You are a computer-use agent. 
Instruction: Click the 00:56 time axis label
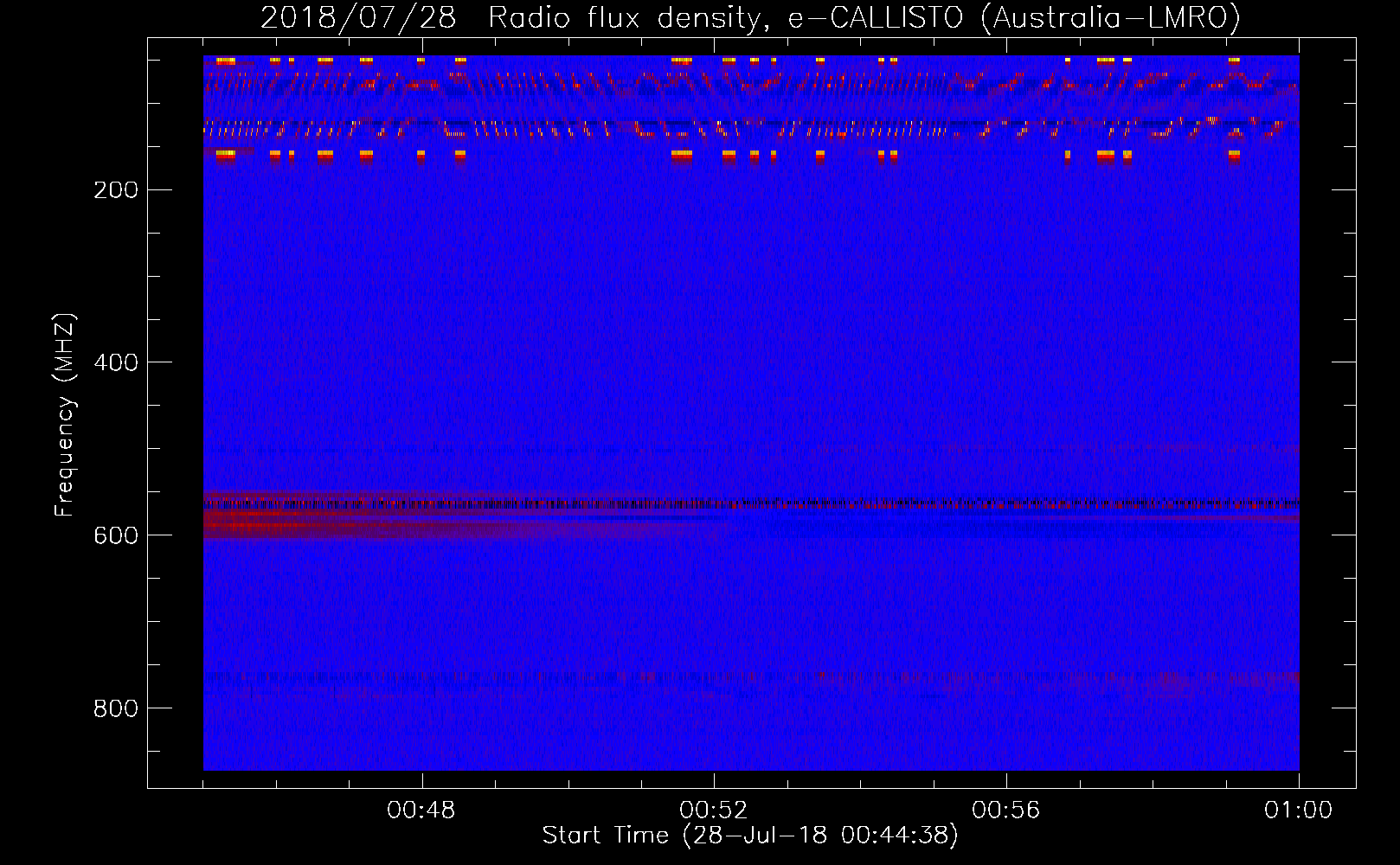1005,811
